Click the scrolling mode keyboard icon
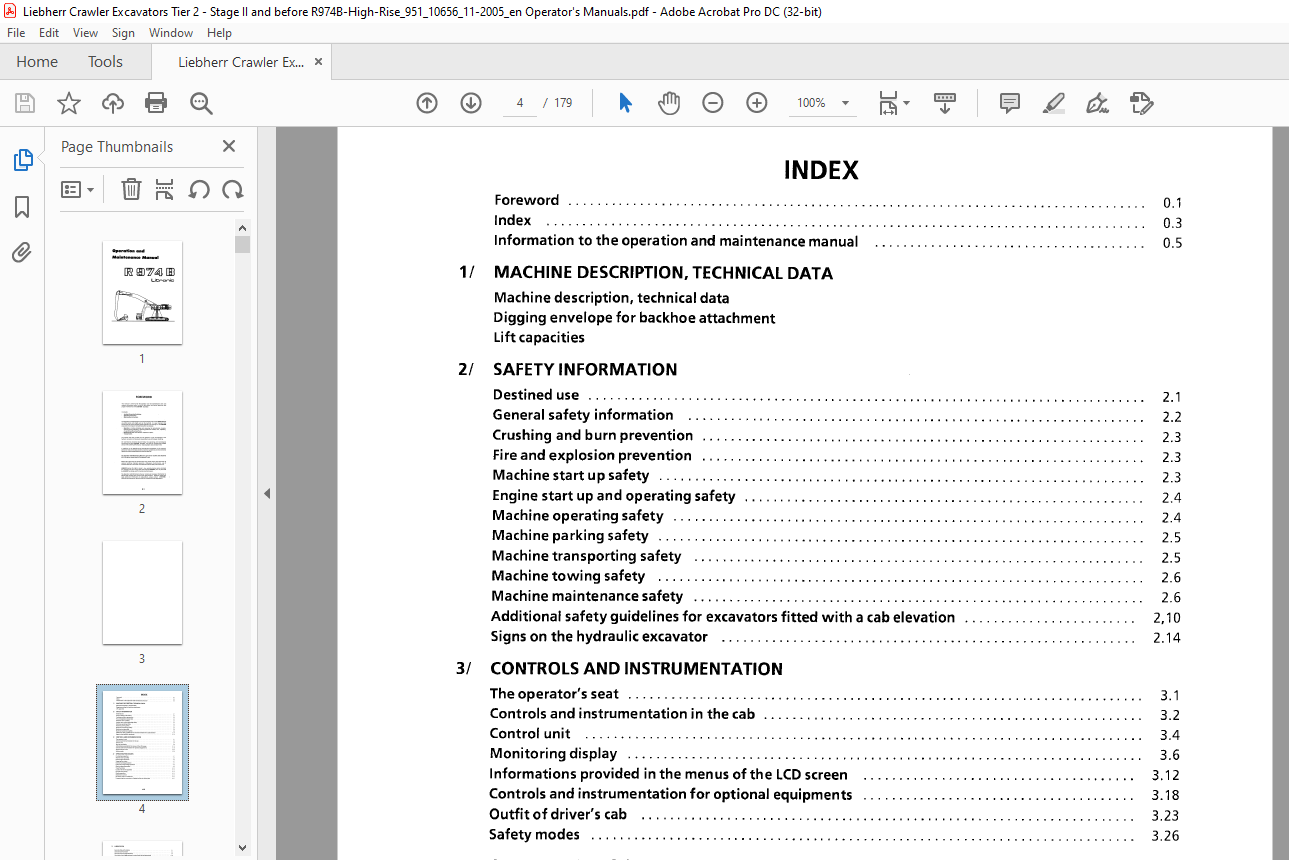The width and height of the screenshot is (1289, 860). click(945, 103)
